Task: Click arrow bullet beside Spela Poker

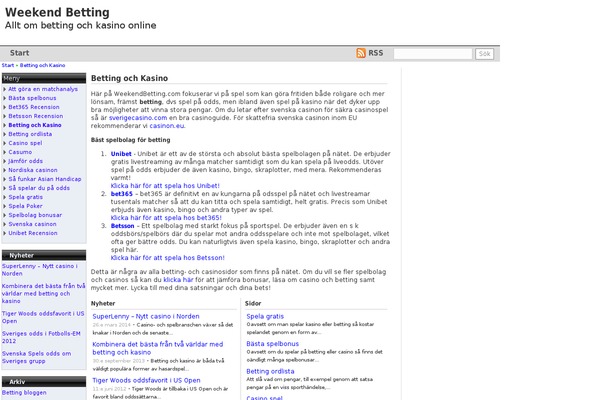Action: [x=5, y=206]
